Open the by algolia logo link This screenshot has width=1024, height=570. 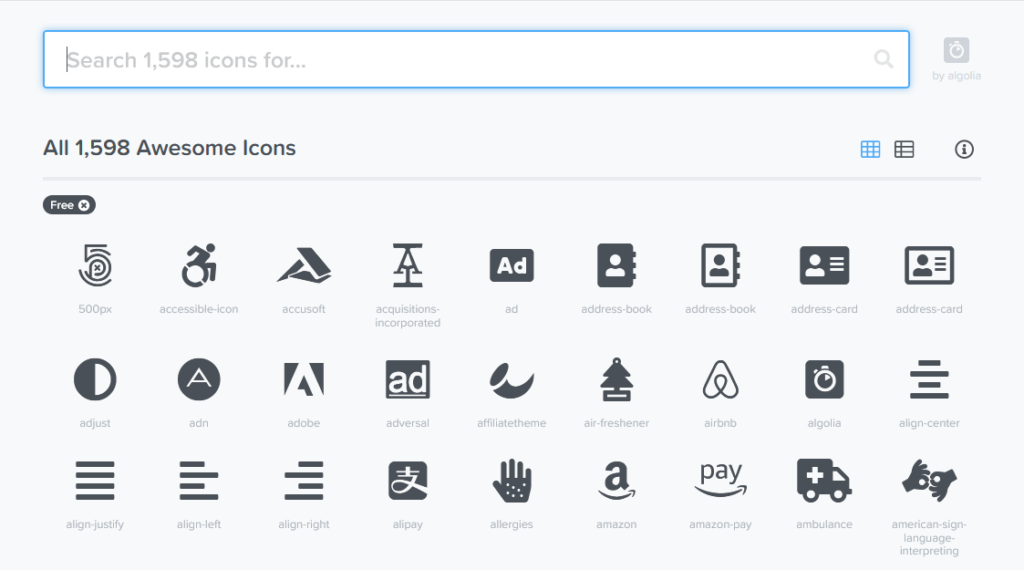tap(956, 59)
